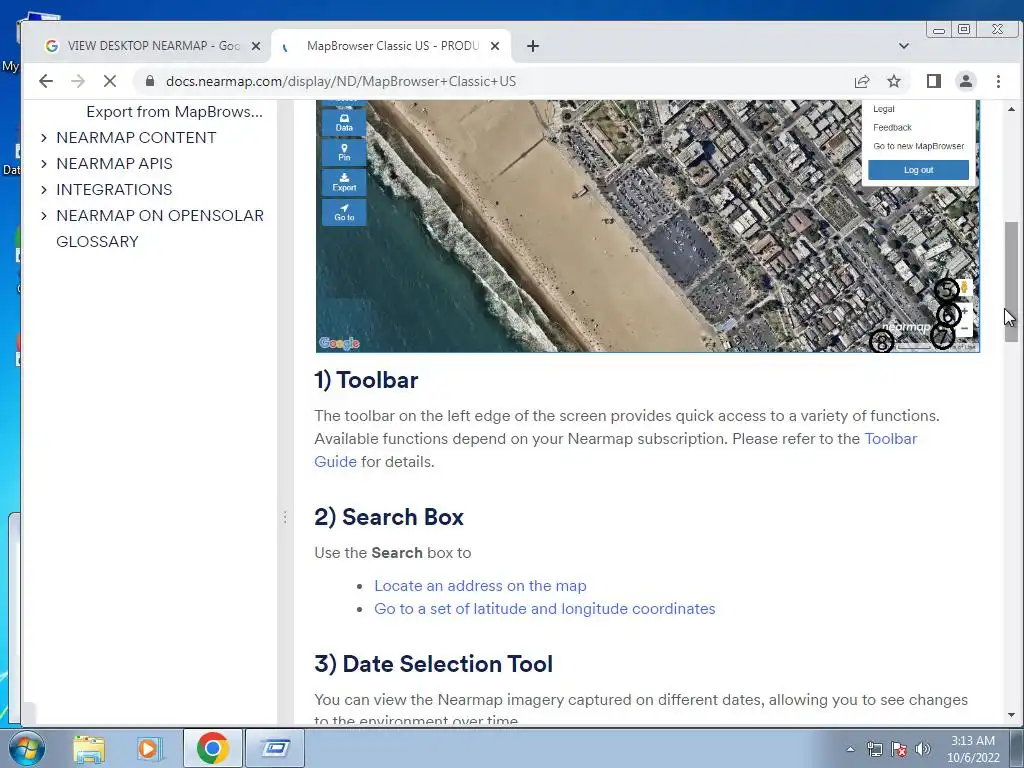Open the volume control in the tray
The image size is (1024, 768).
pos(923,749)
